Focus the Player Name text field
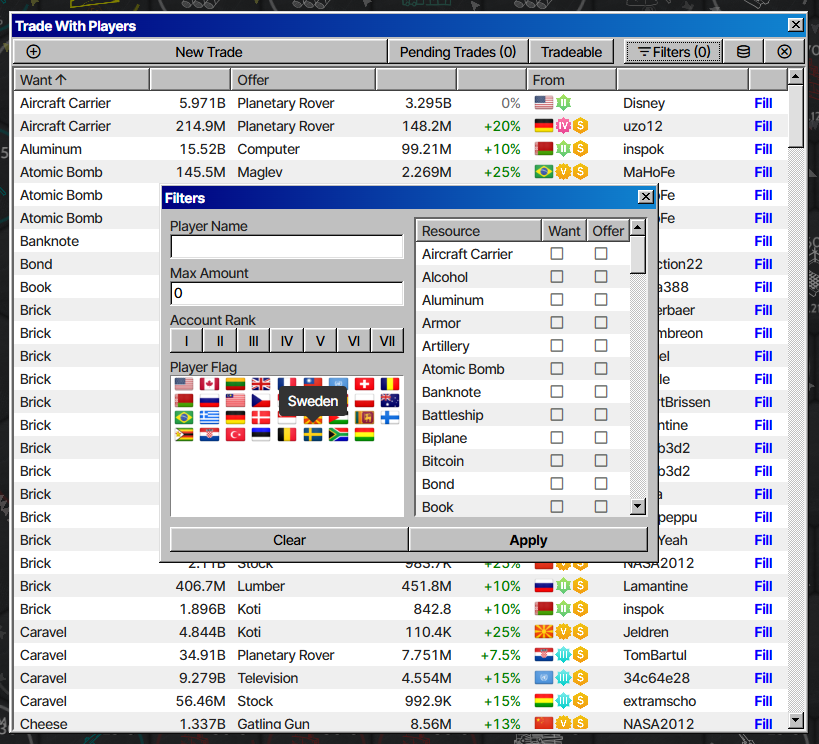The height and width of the screenshot is (744, 819). (x=287, y=247)
